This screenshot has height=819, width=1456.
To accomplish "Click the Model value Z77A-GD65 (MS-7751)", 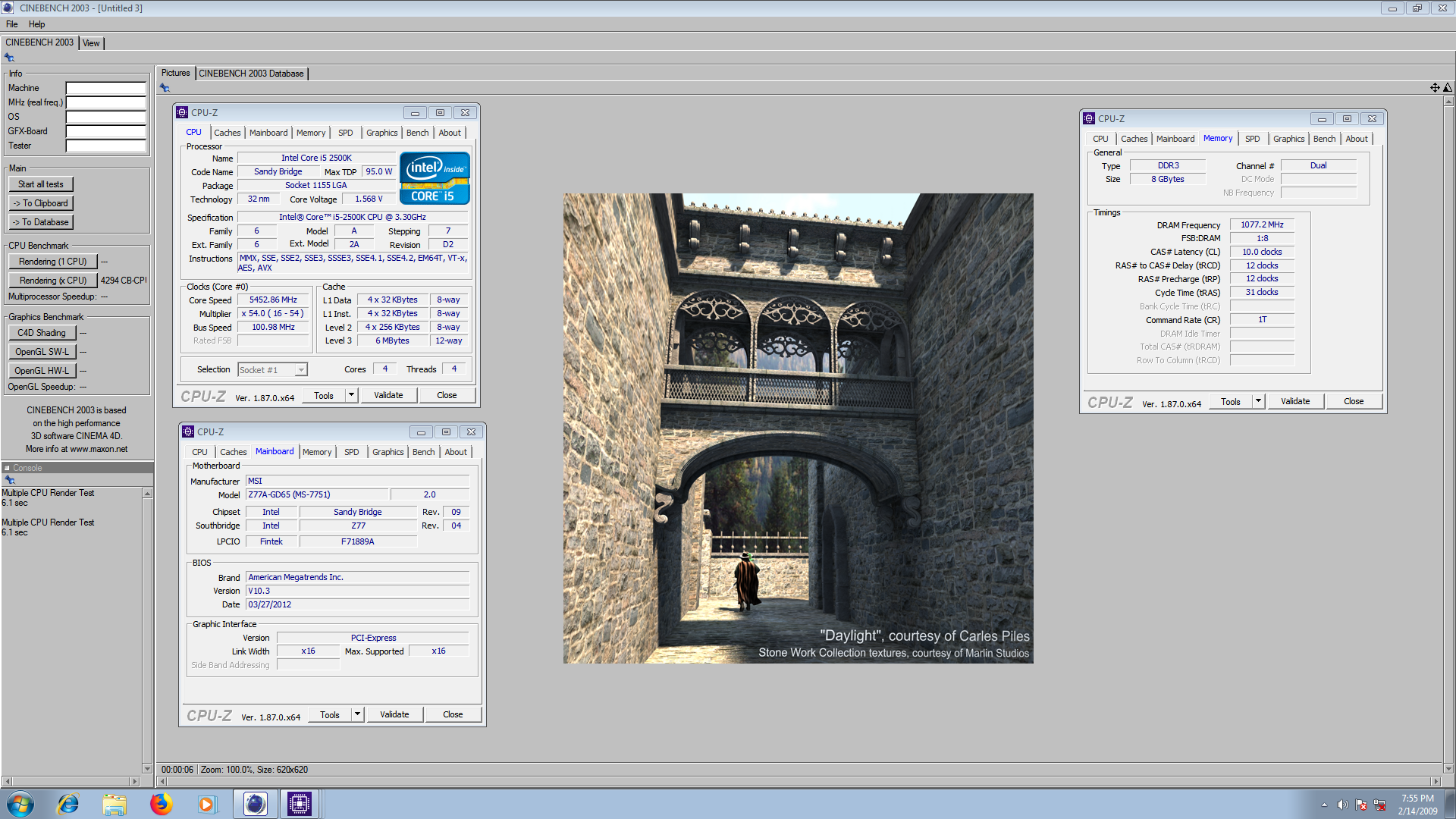I will pyautogui.click(x=317, y=494).
